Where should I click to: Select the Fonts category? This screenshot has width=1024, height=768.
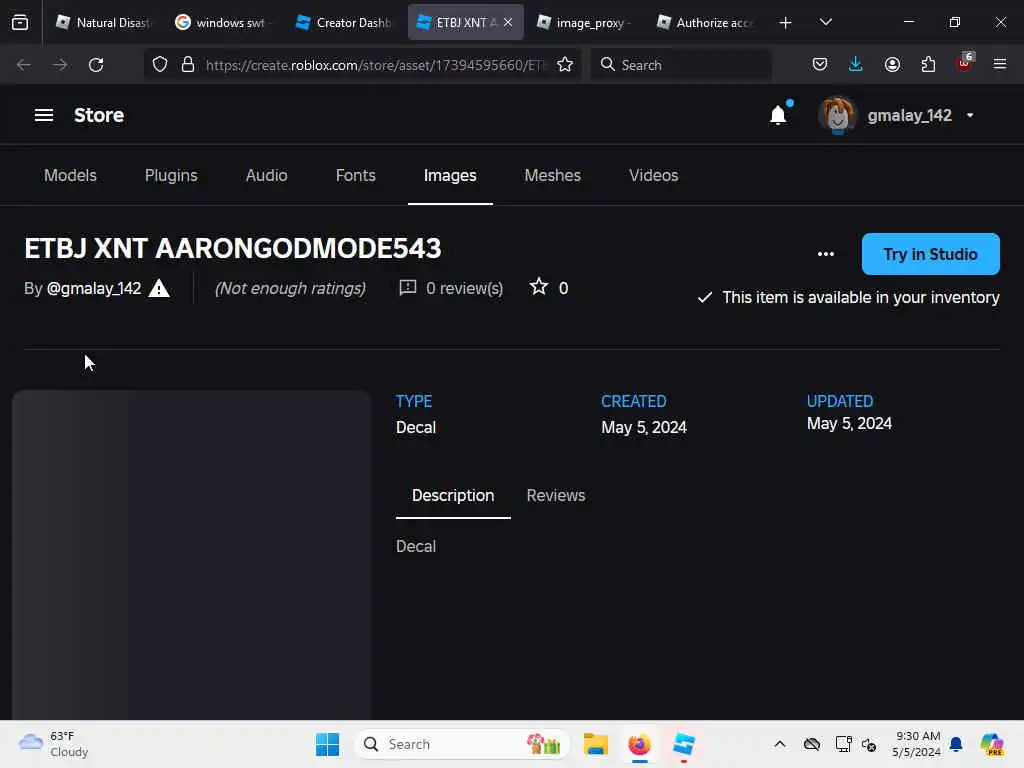(x=355, y=176)
